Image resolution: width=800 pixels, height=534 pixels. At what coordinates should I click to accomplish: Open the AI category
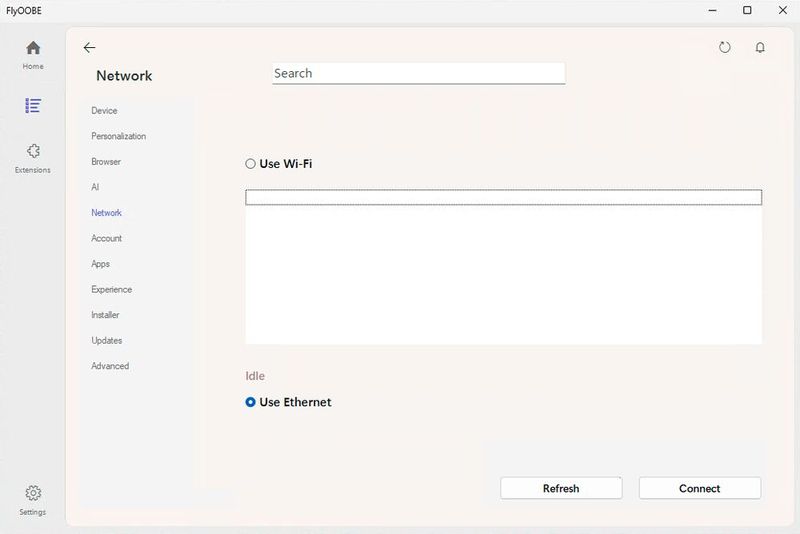[95, 187]
